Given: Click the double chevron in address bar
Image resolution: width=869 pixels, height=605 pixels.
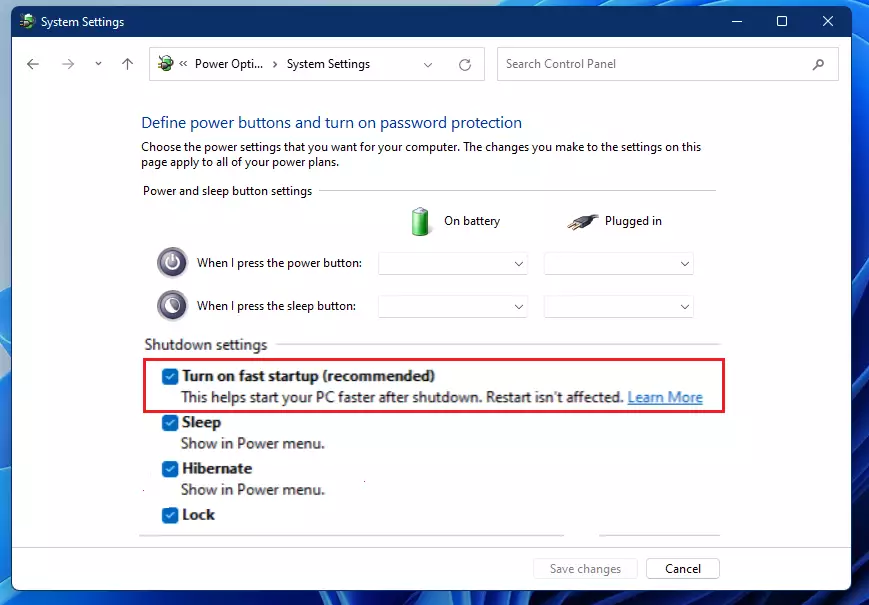Looking at the screenshot, I should pos(183,64).
